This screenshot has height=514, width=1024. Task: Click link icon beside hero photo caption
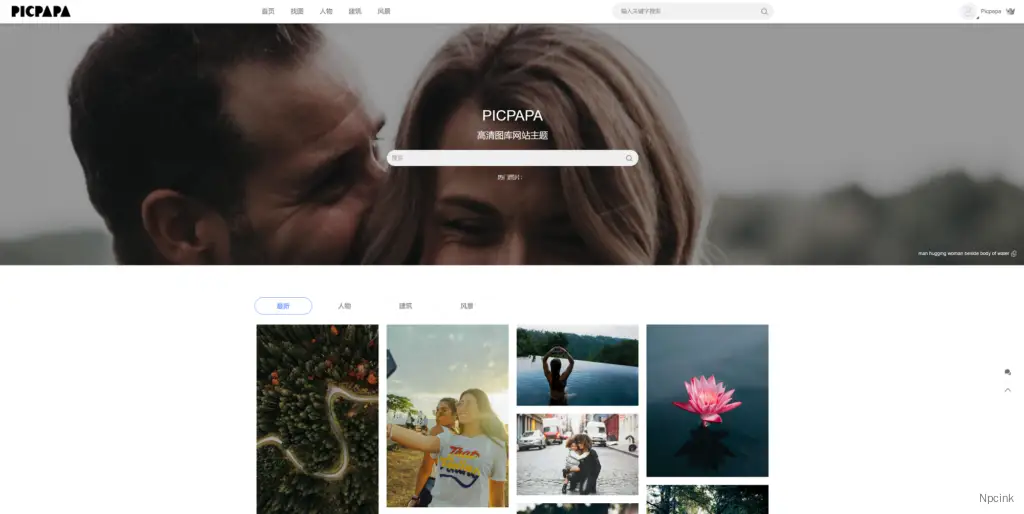(x=1014, y=254)
